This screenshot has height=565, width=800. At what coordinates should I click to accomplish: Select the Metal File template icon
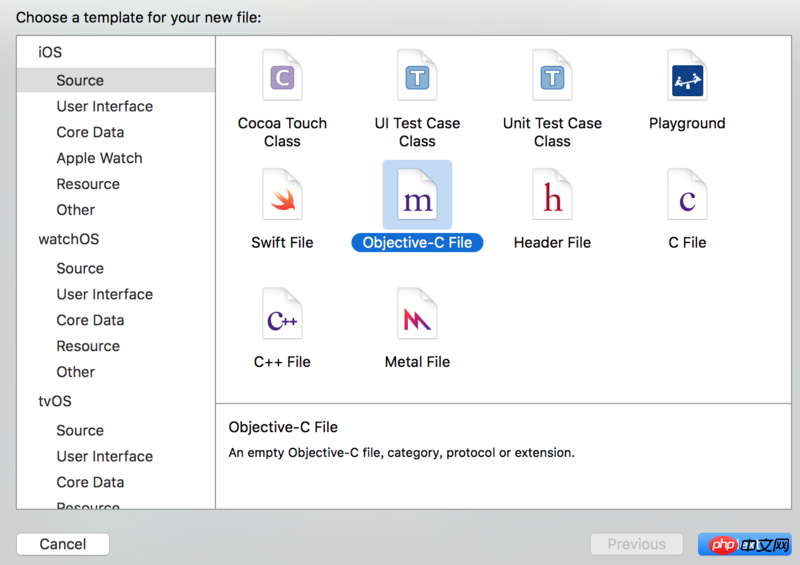pyautogui.click(x=417, y=313)
